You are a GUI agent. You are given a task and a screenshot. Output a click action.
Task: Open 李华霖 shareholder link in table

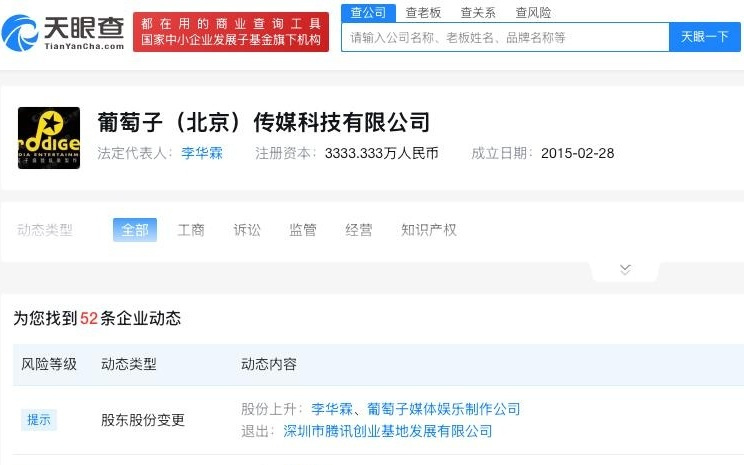click(x=332, y=409)
